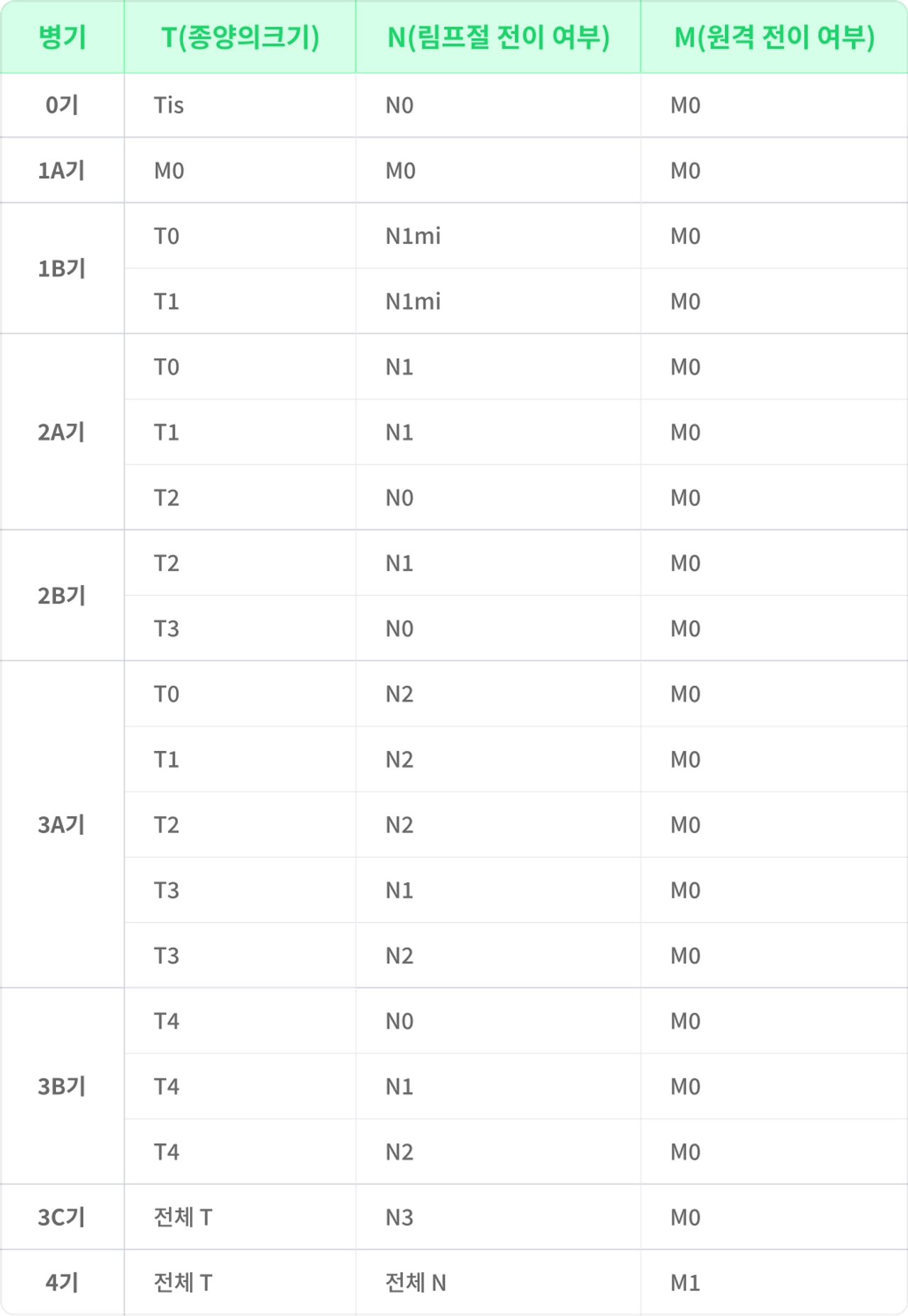Click the first N1mi cell in 1B기
This screenshot has width=908, height=1316.
click(x=413, y=235)
